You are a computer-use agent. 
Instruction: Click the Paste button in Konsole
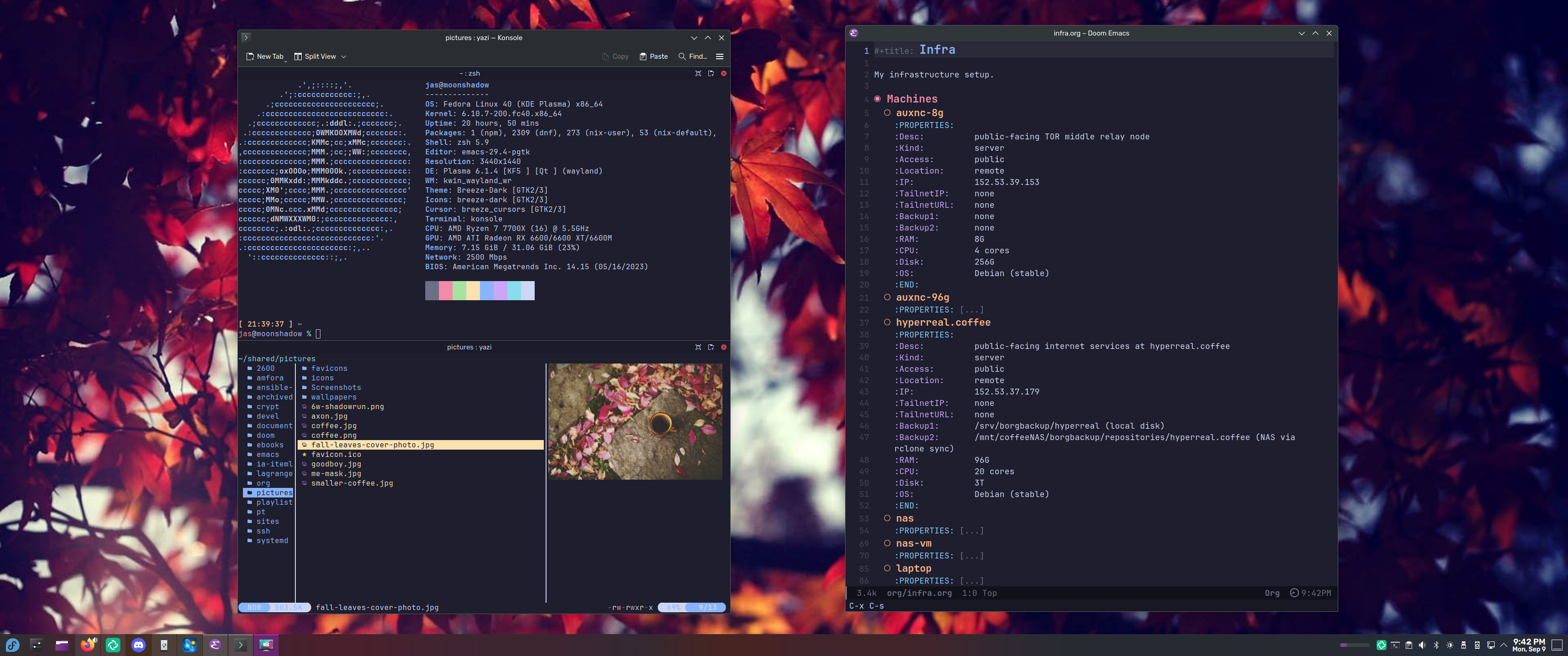tap(653, 56)
